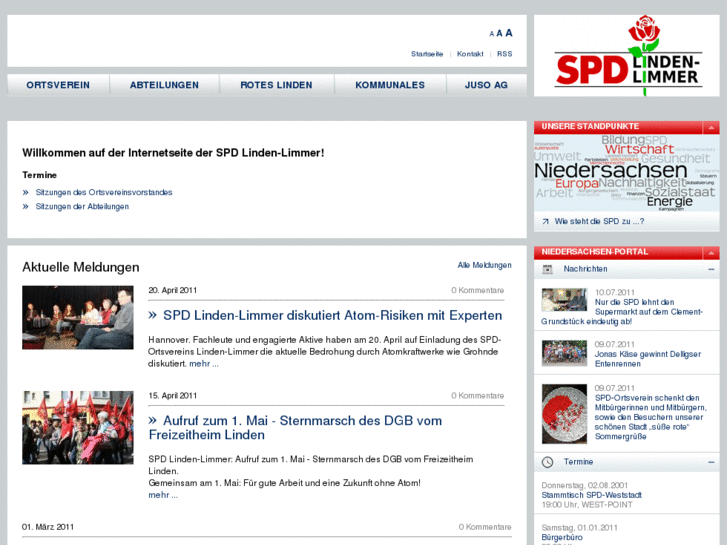
Task: Click the Nachrichten section header
Action: (627, 269)
